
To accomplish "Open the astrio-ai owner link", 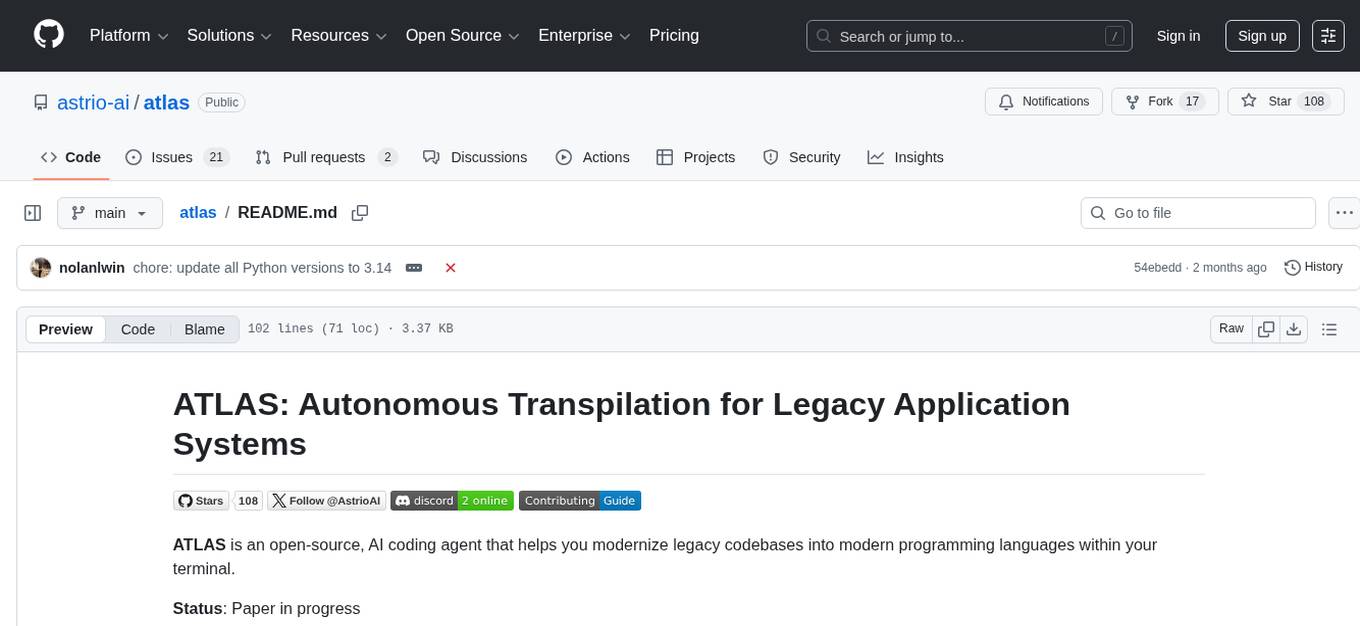I will pos(93,102).
